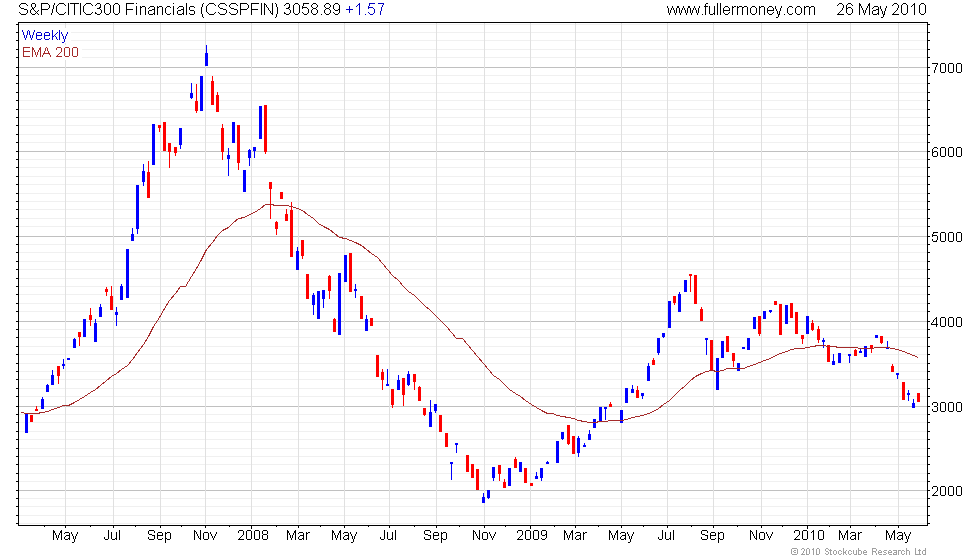This screenshot has height=560, width=980.
Task: Click the 2008 year label on time axis
Action: tap(252, 536)
